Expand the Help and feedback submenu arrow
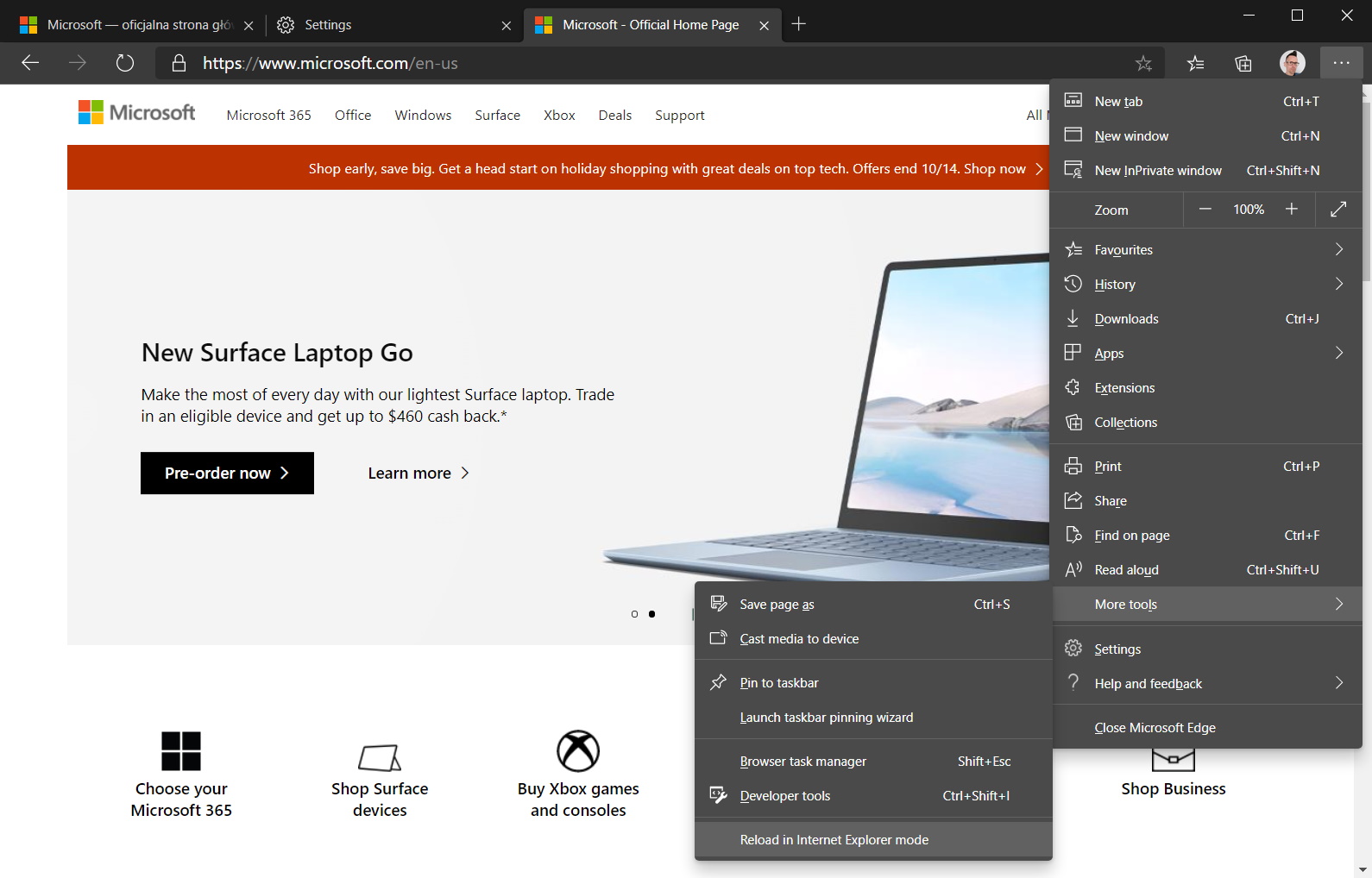The width and height of the screenshot is (1372, 878). click(1339, 683)
